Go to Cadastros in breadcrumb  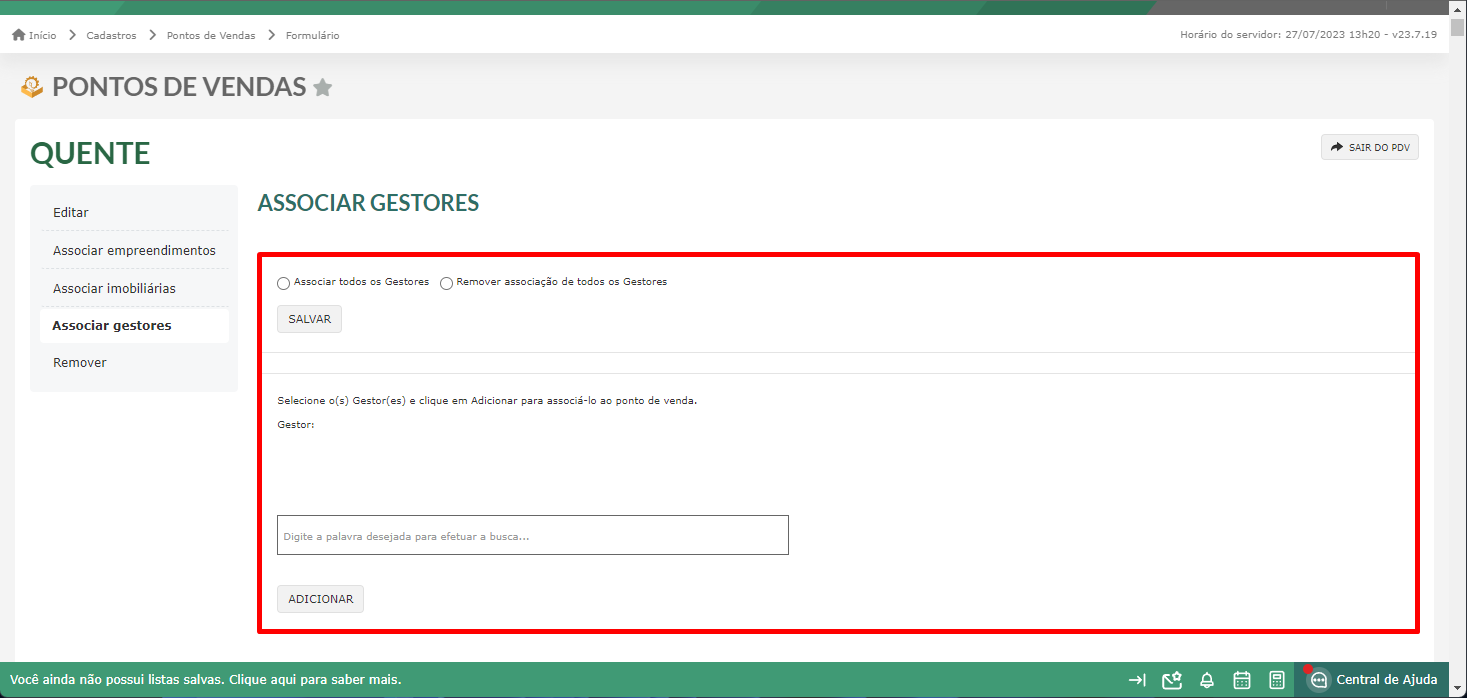pos(111,35)
